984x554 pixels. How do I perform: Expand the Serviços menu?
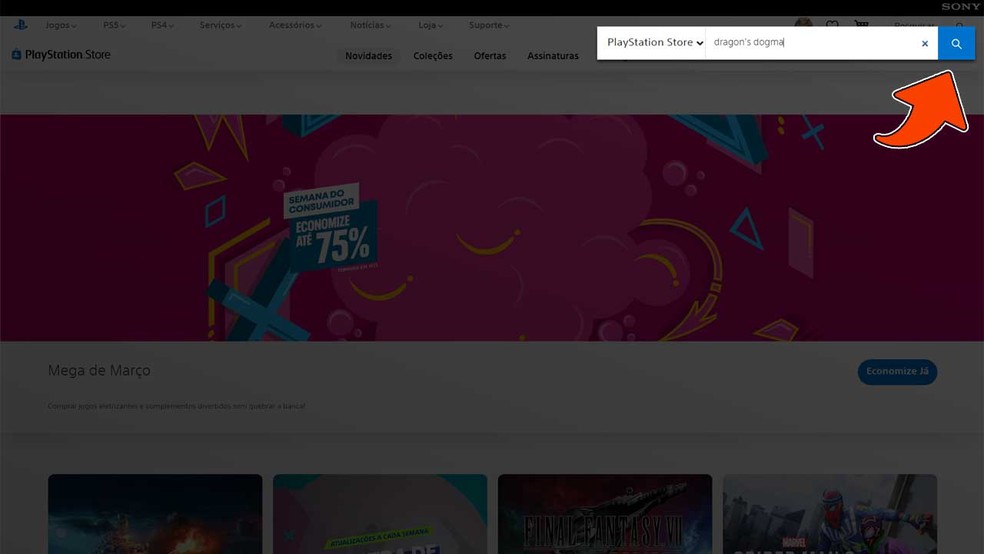tap(220, 25)
